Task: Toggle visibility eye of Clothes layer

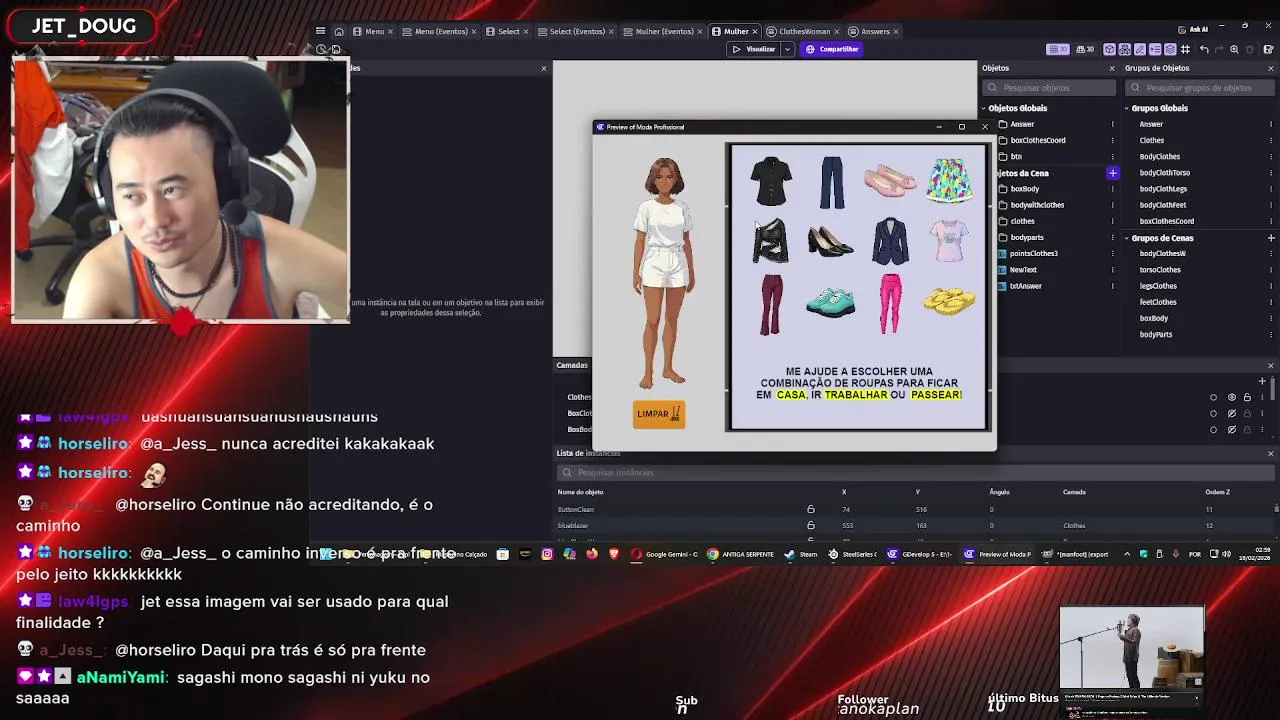Action: click(x=1232, y=397)
